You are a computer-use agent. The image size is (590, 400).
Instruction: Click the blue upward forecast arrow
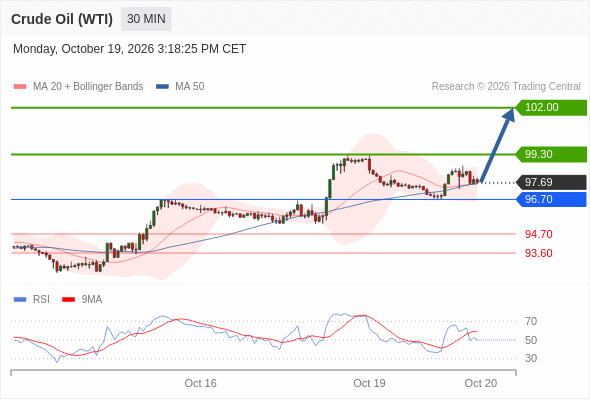(x=497, y=145)
